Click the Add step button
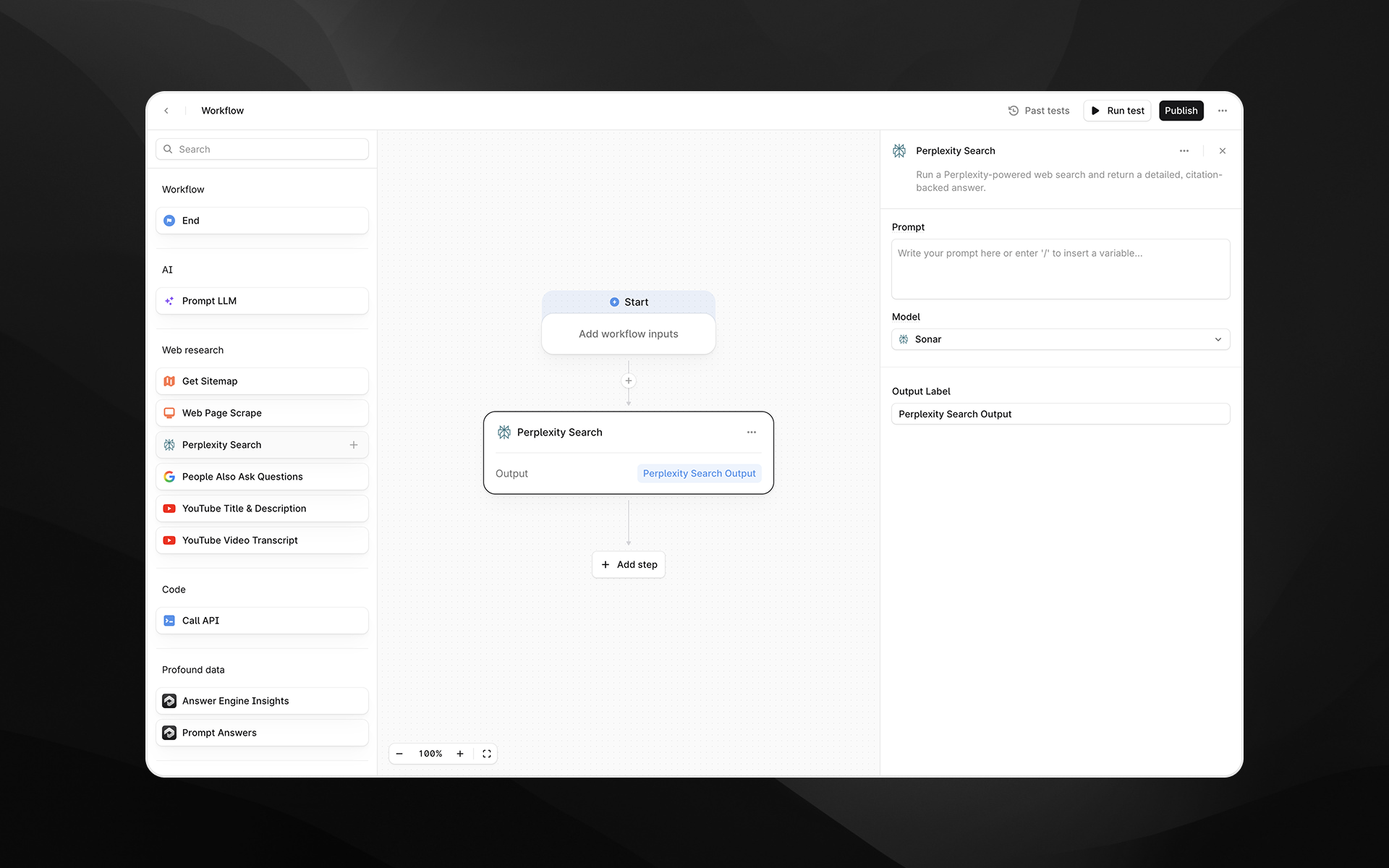Screen dimensions: 1389x868 (x=629, y=565)
